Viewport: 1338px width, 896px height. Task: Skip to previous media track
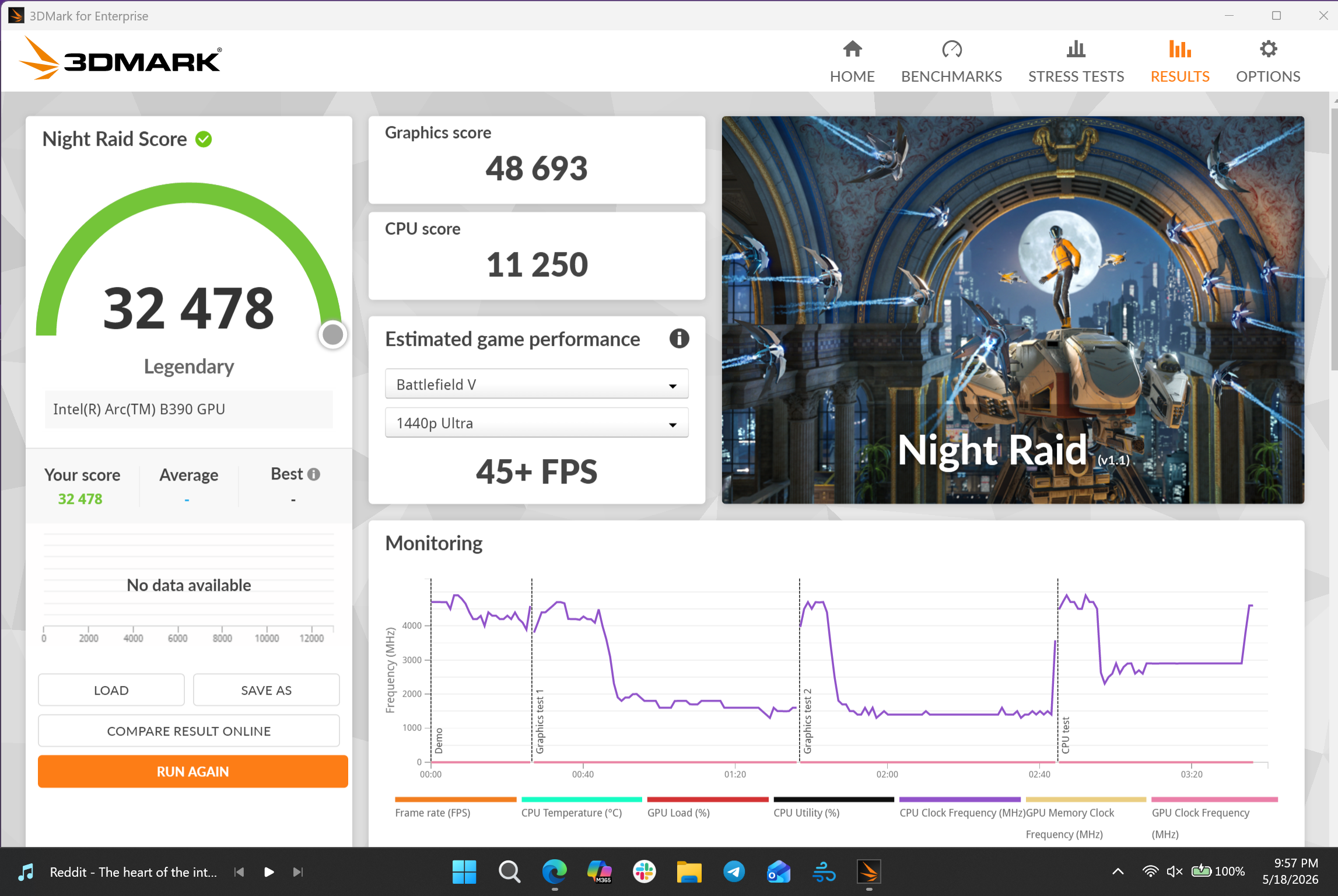point(239,872)
